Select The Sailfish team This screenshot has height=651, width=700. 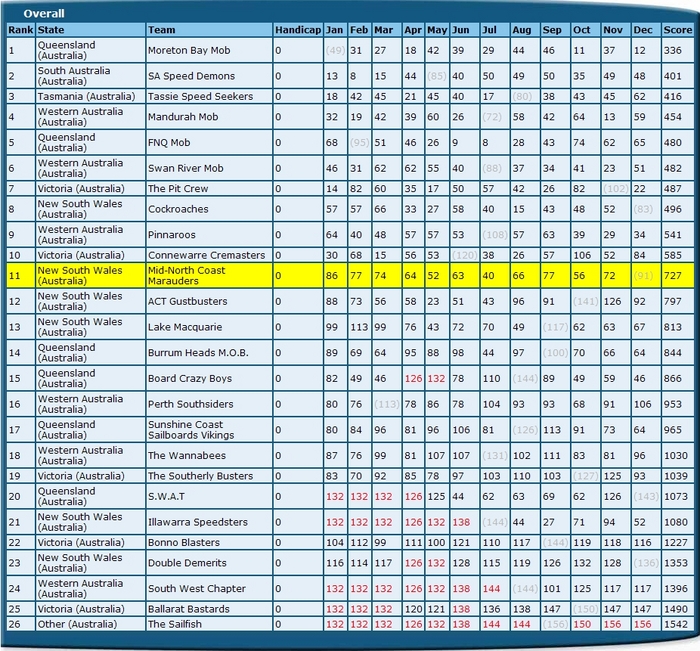(x=175, y=625)
